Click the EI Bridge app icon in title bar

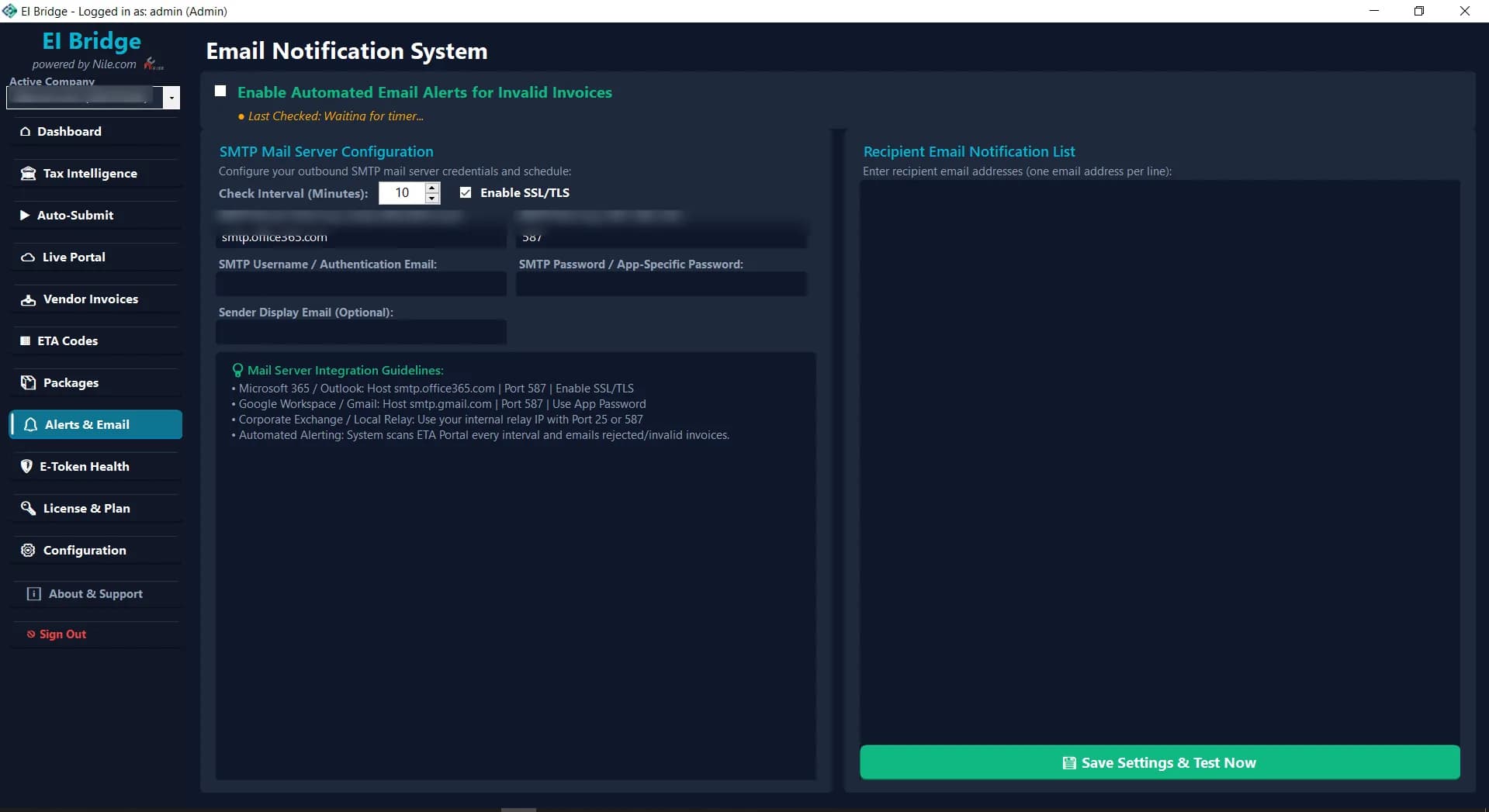coord(9,11)
